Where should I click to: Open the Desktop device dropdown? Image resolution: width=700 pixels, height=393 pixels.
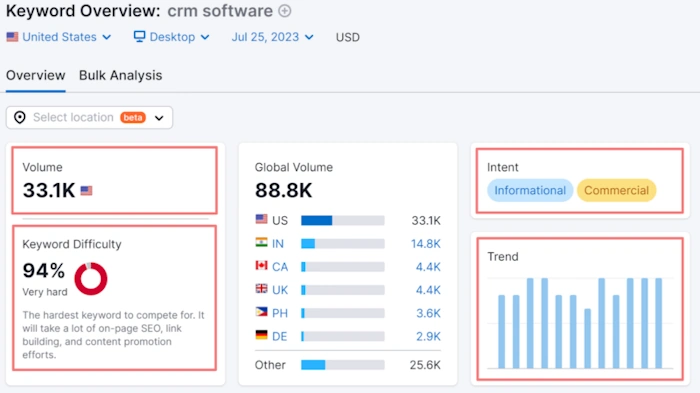pyautogui.click(x=171, y=37)
